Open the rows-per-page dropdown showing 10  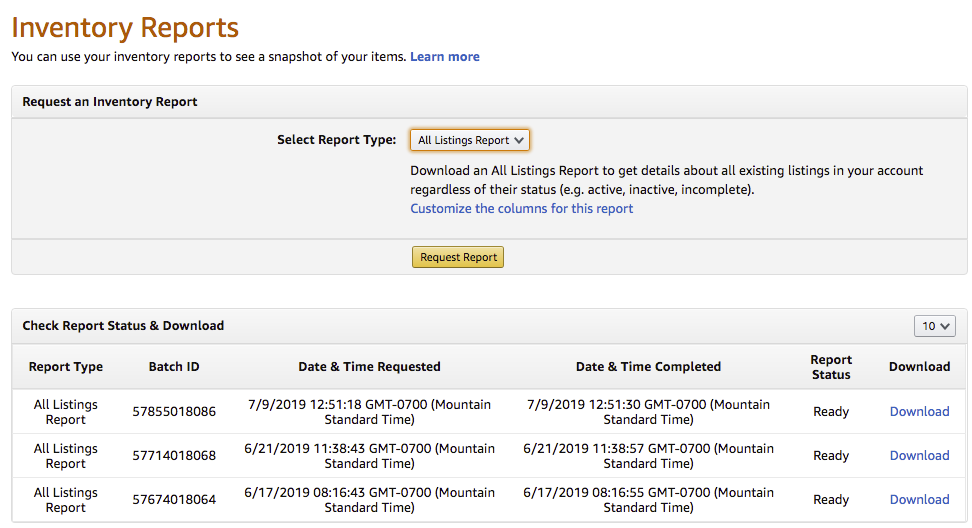pyautogui.click(x=935, y=326)
